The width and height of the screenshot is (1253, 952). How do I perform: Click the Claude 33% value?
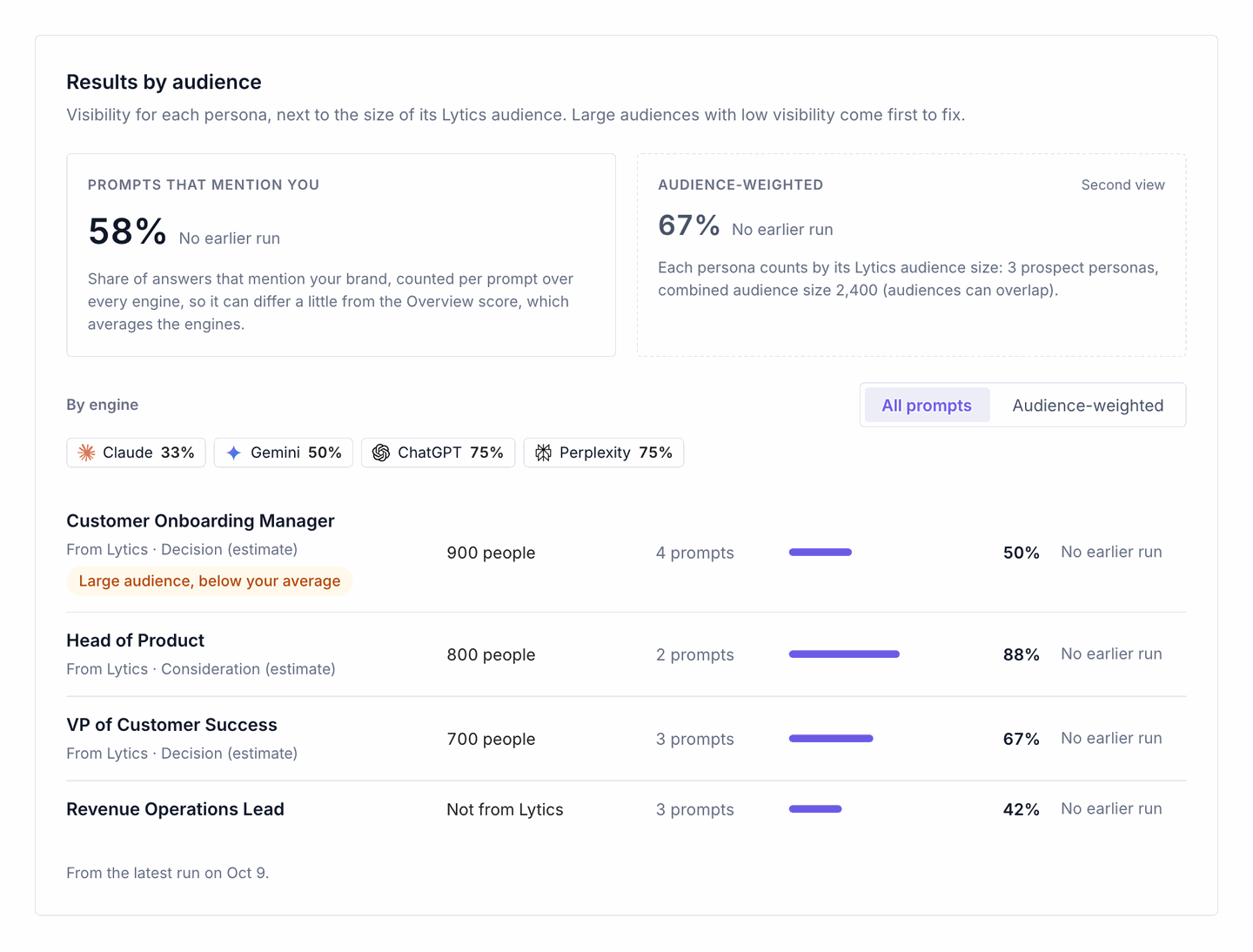[178, 453]
